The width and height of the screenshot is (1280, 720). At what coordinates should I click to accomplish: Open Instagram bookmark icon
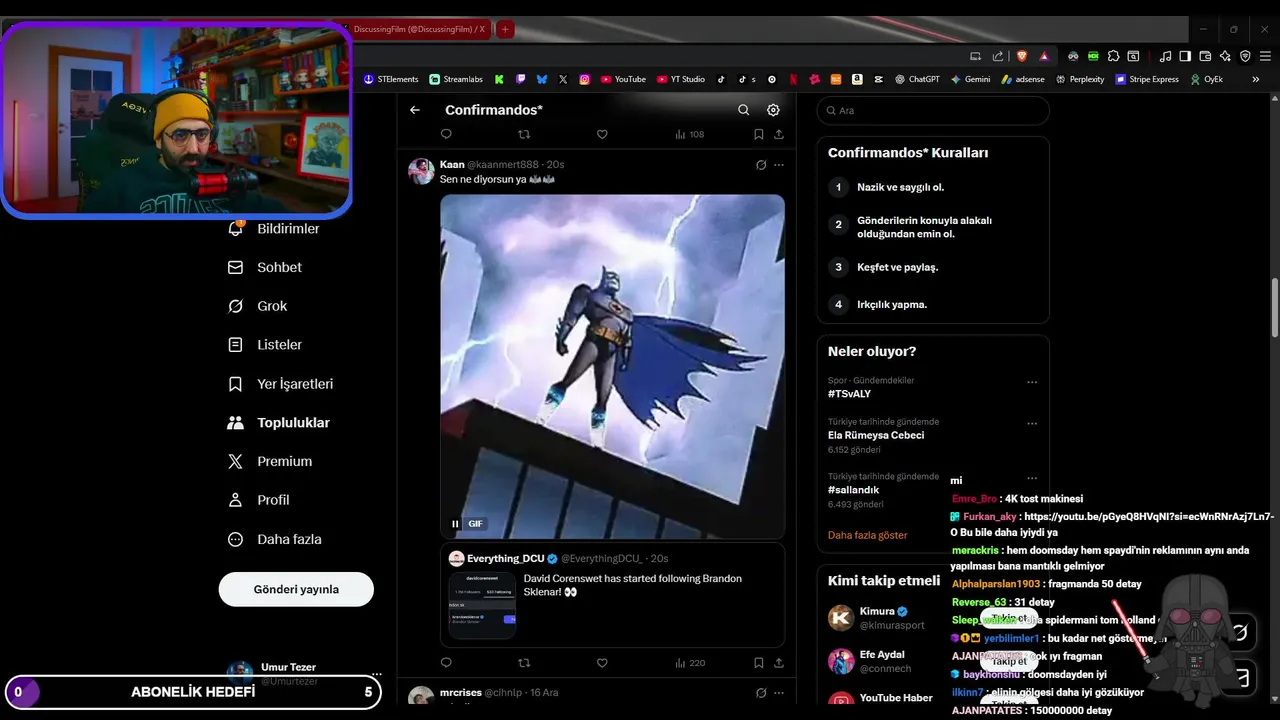(585, 79)
